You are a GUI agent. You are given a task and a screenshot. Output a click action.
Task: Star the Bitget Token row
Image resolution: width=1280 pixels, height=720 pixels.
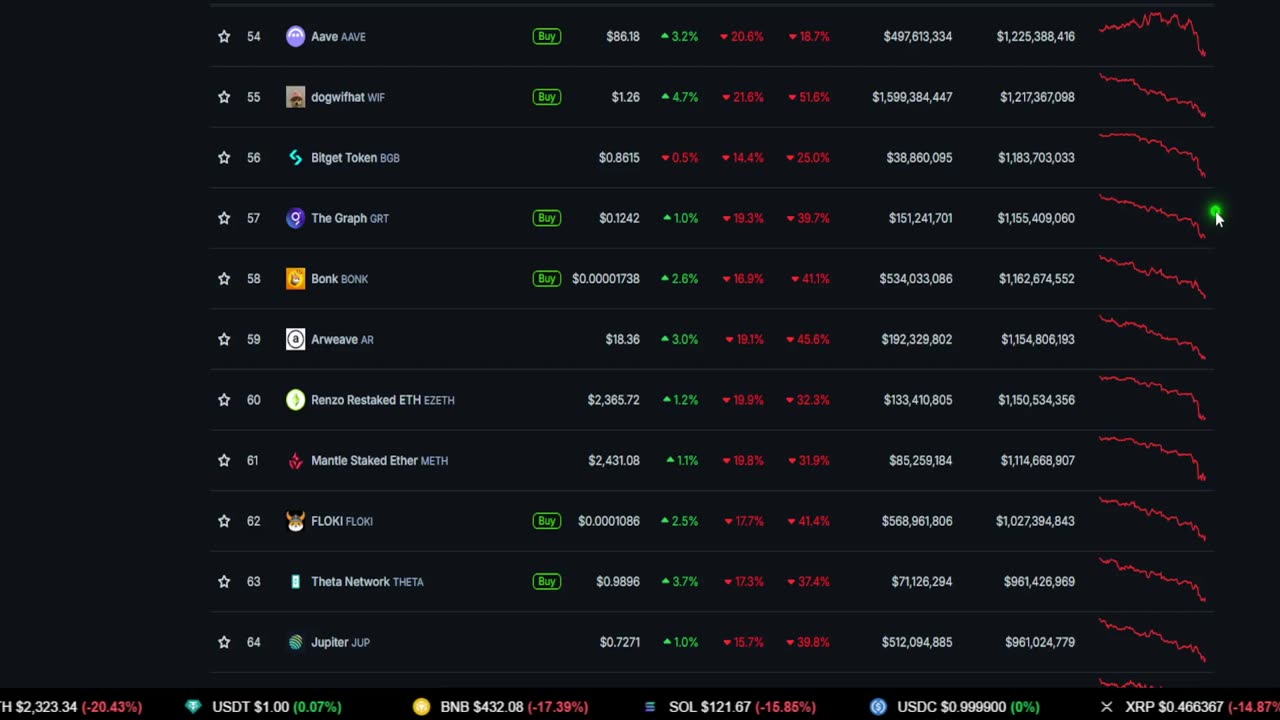click(224, 157)
